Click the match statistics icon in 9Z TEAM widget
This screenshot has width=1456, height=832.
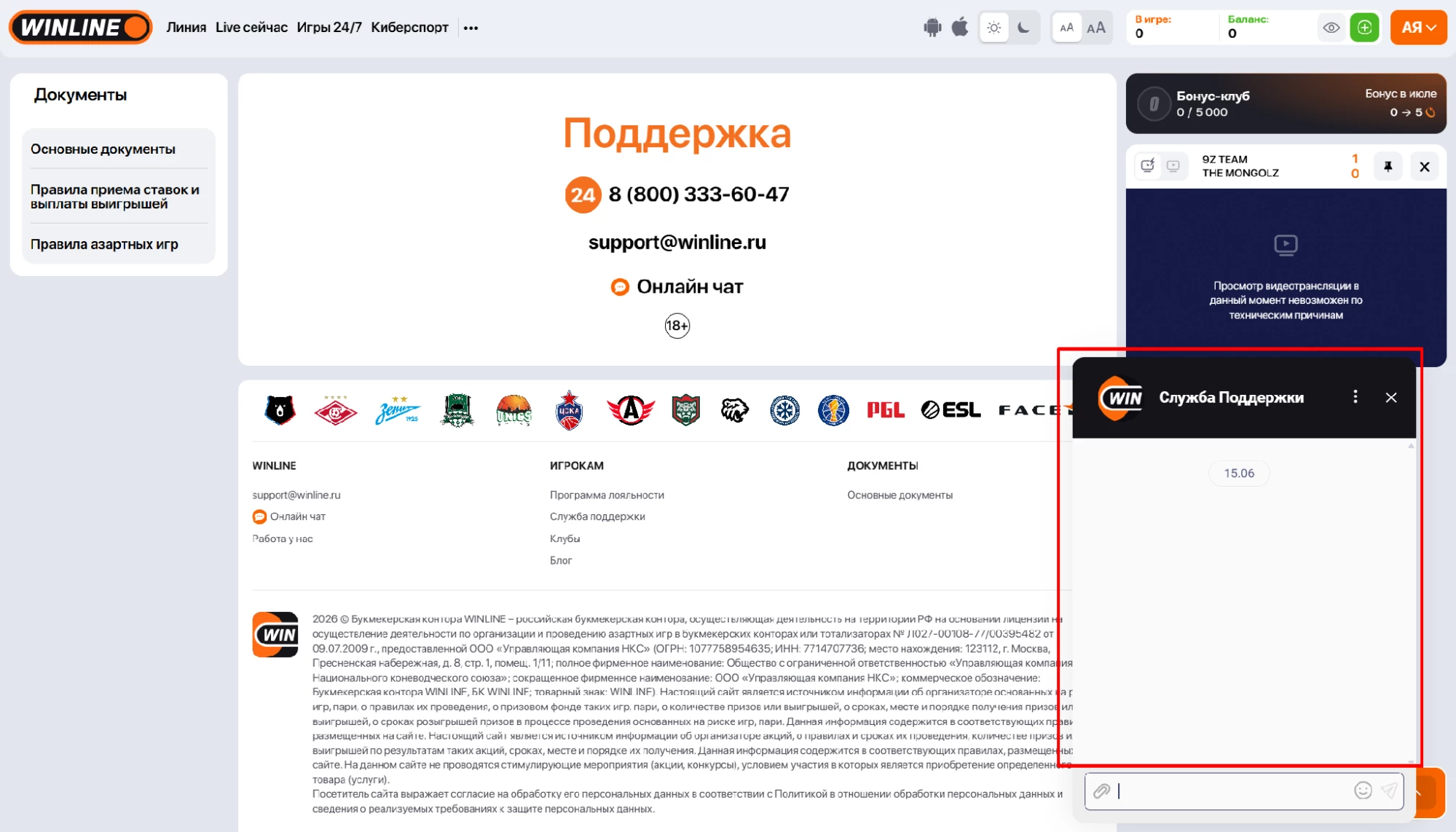pos(1147,166)
